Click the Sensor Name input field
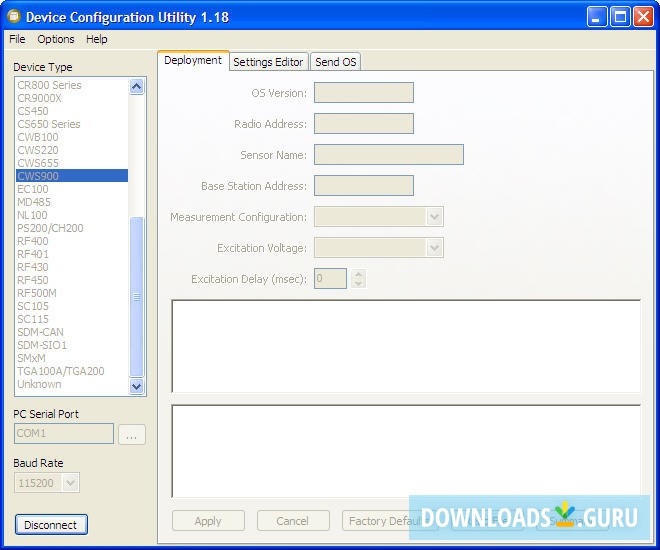This screenshot has height=550, width=660. [388, 154]
